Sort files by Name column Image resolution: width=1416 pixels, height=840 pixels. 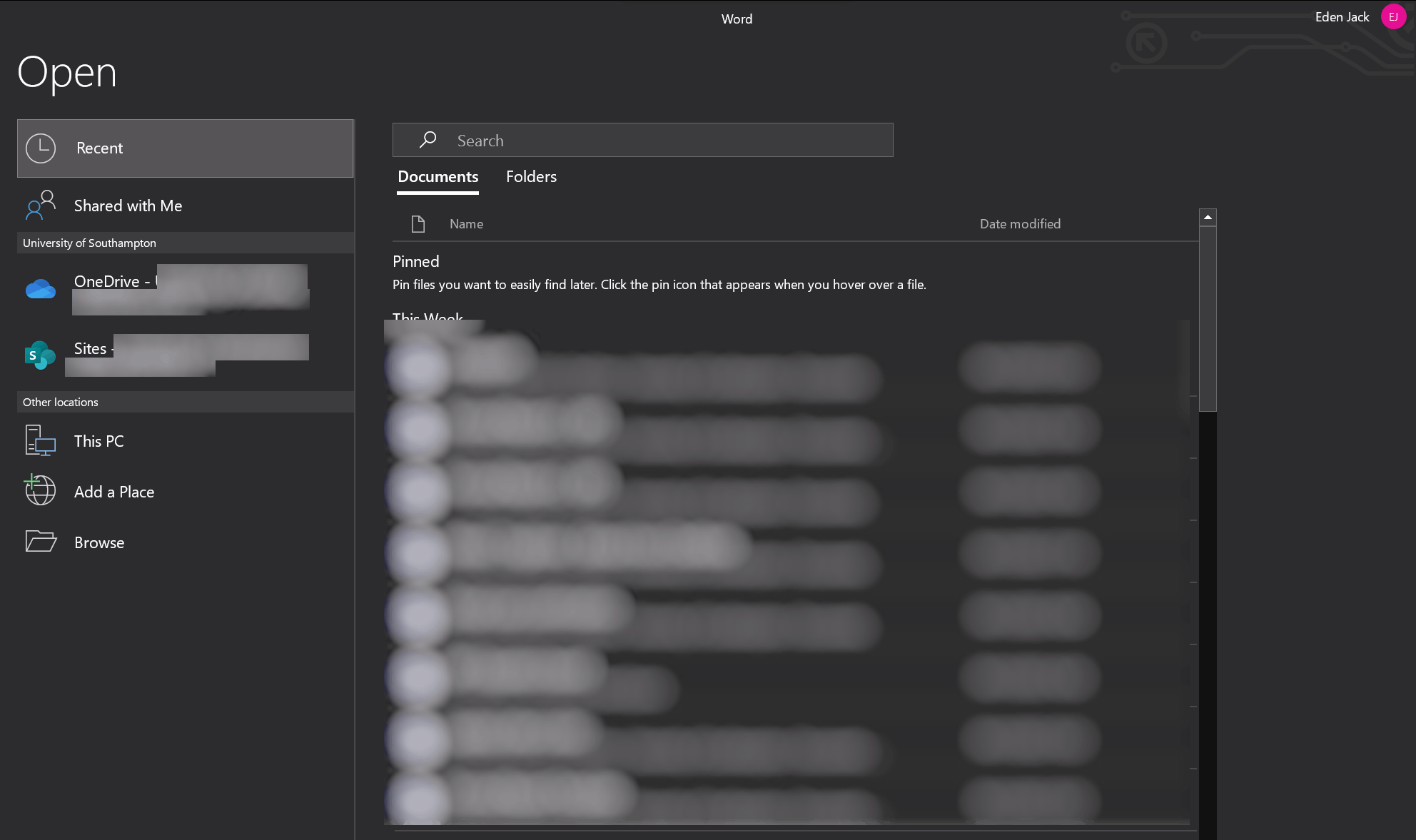(466, 223)
